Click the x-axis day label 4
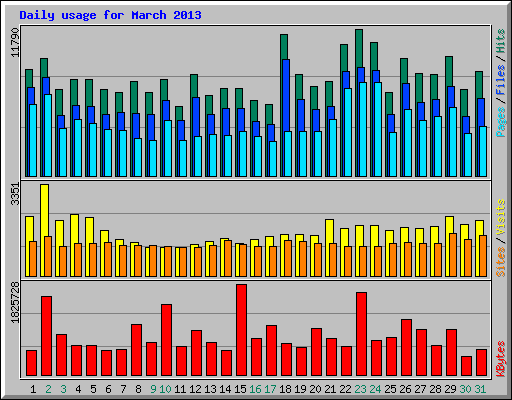512x400 pixels. (78, 389)
